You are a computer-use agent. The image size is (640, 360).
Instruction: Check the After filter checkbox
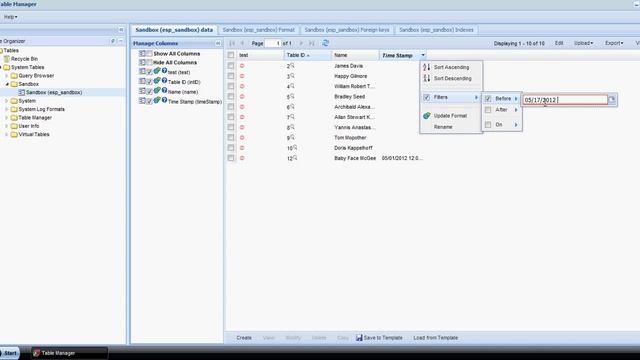pos(488,110)
